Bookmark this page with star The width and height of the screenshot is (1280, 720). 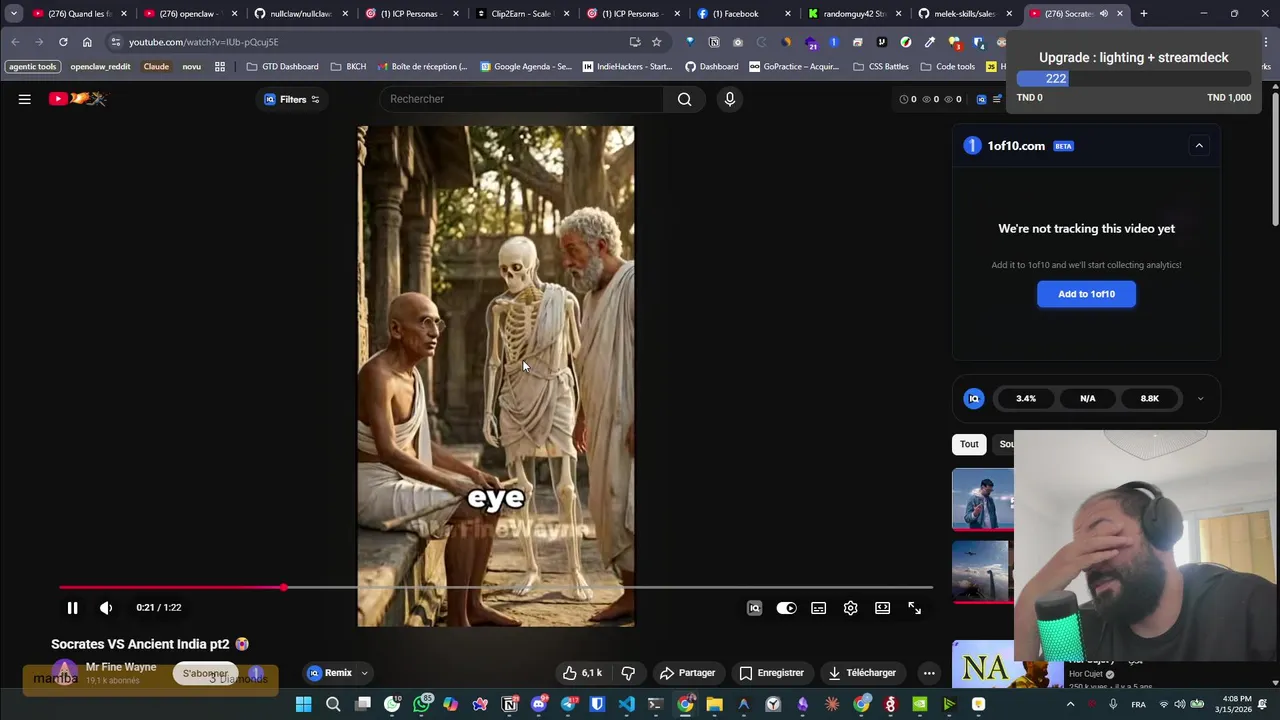coord(657,42)
